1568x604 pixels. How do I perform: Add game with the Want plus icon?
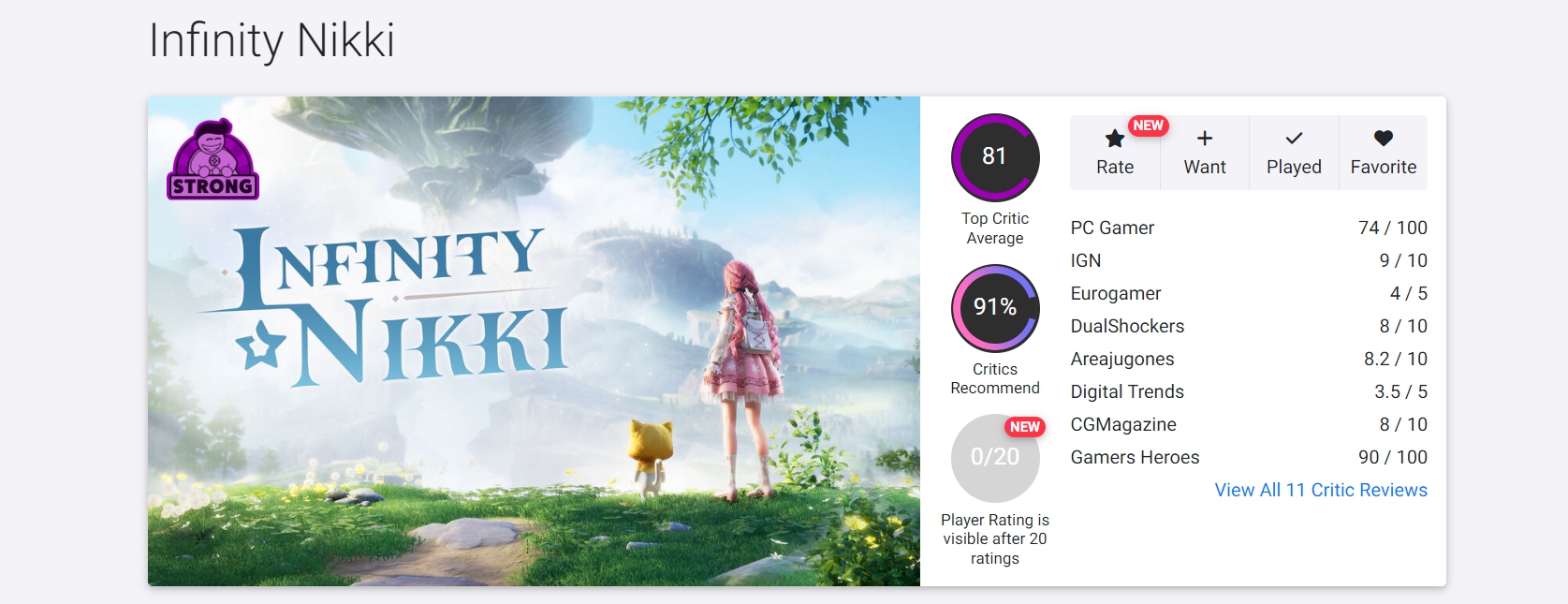coord(1205,139)
